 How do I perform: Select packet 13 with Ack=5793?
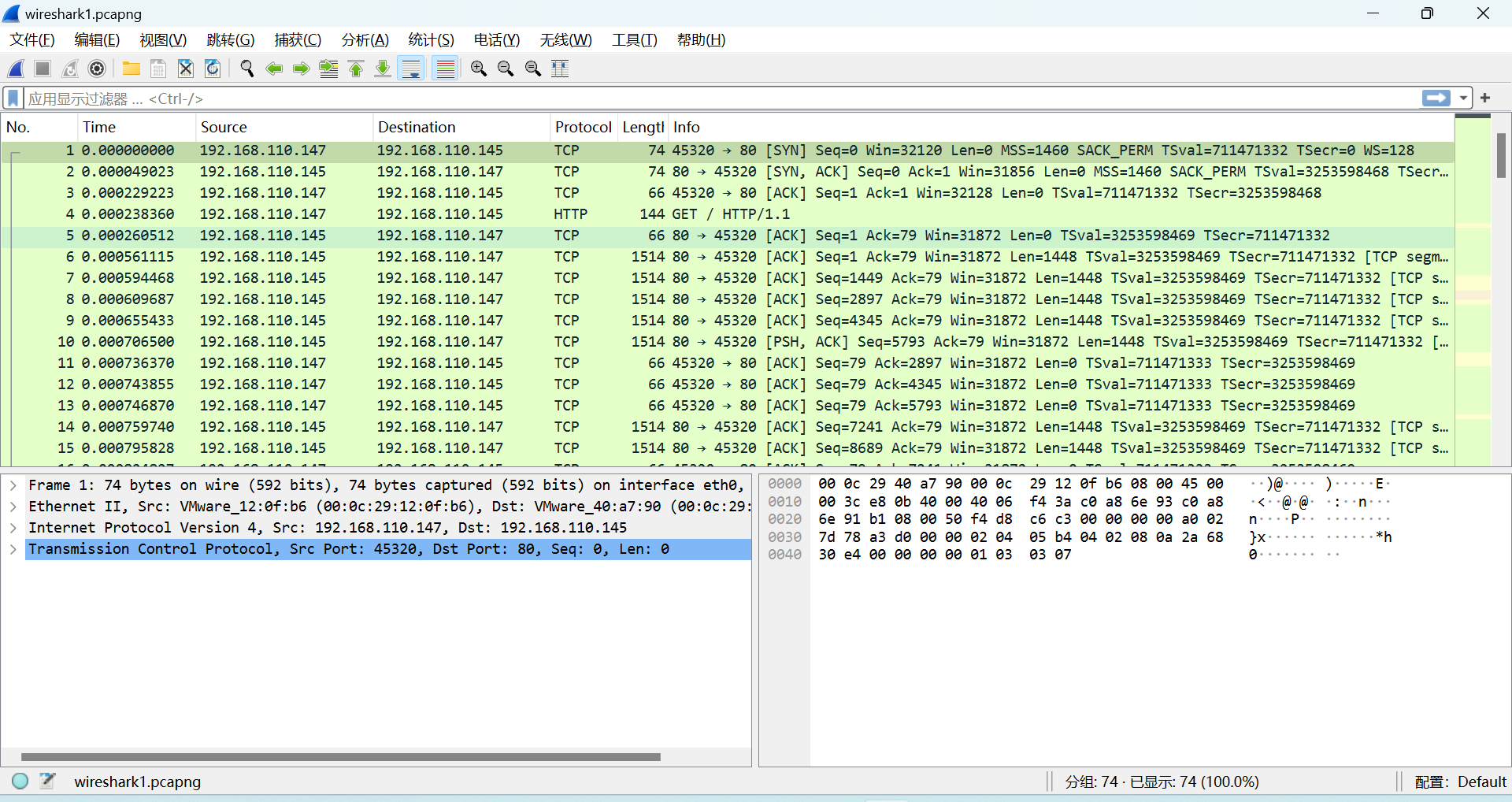(728, 406)
